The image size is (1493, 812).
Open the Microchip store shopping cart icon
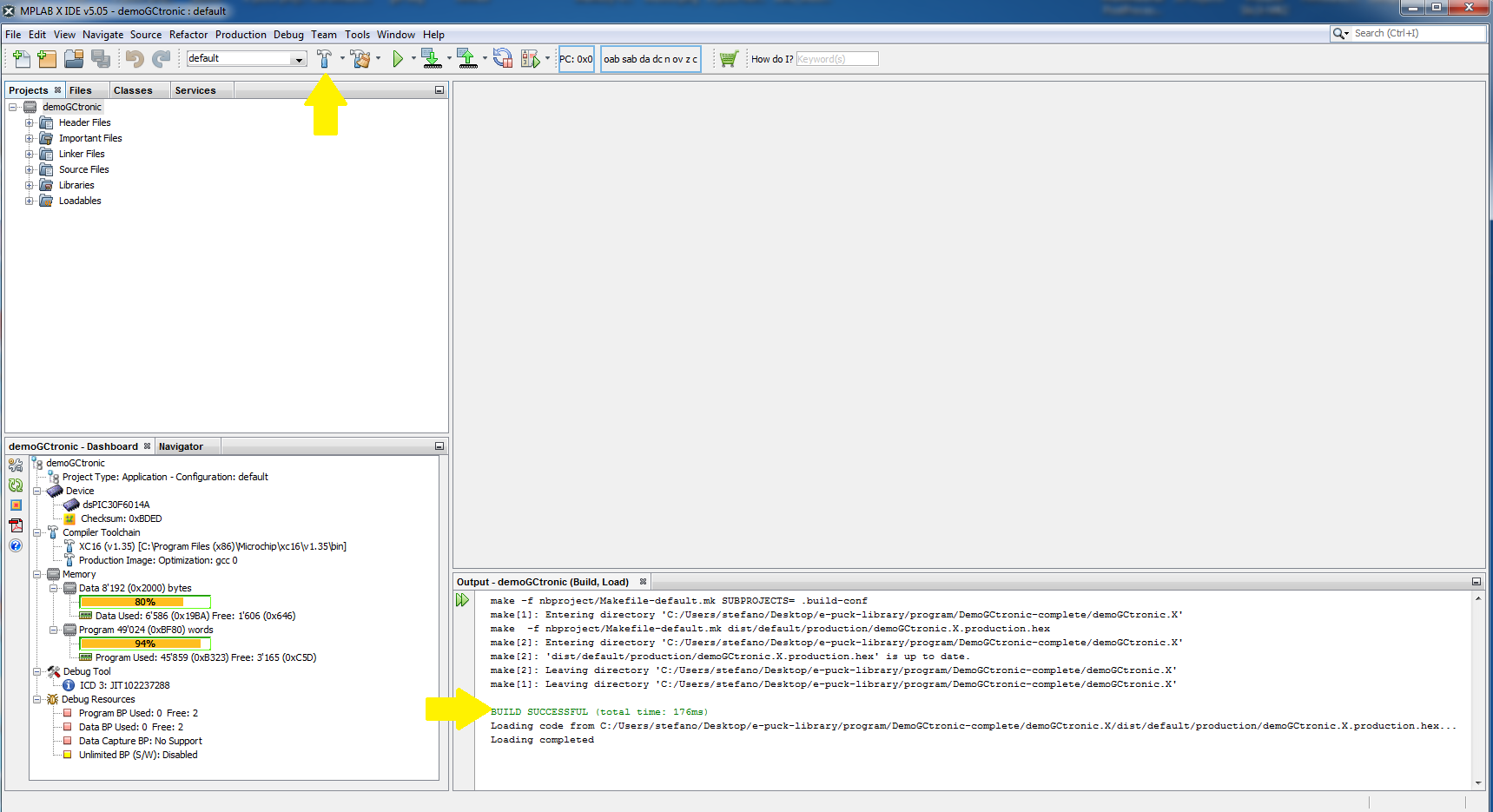pyautogui.click(x=728, y=59)
